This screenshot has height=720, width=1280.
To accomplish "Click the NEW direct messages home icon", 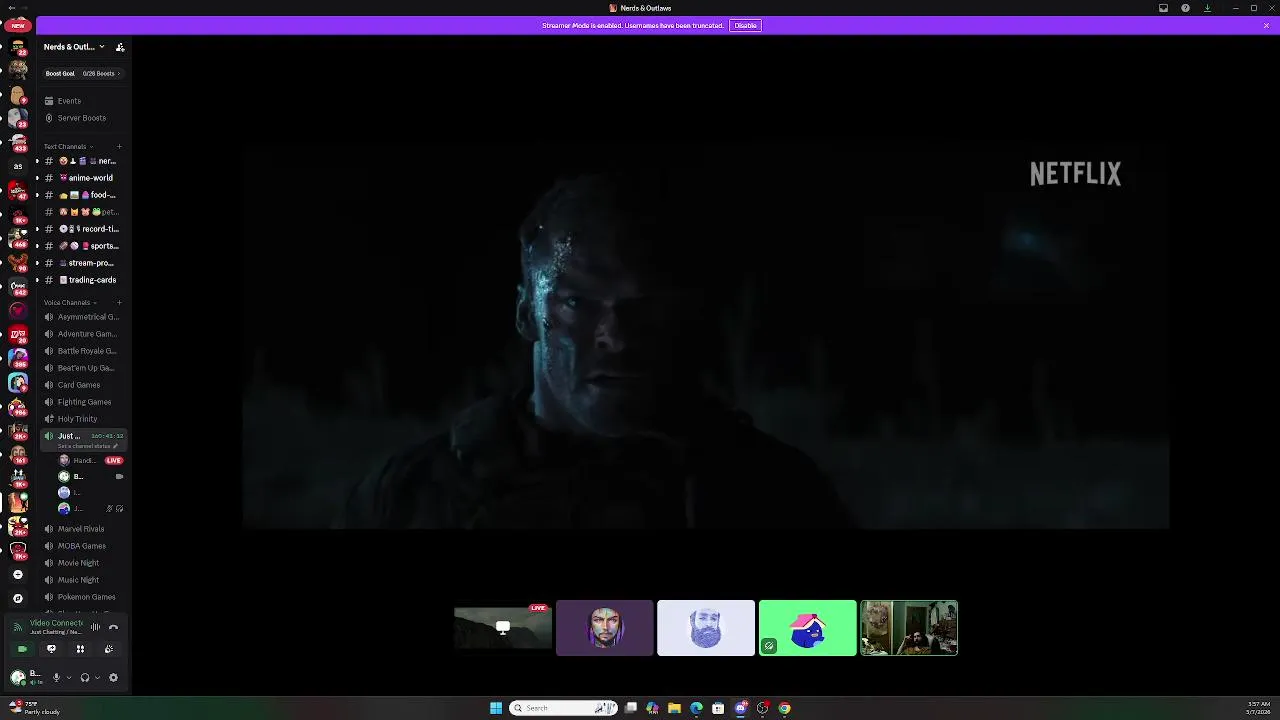I will (17, 25).
